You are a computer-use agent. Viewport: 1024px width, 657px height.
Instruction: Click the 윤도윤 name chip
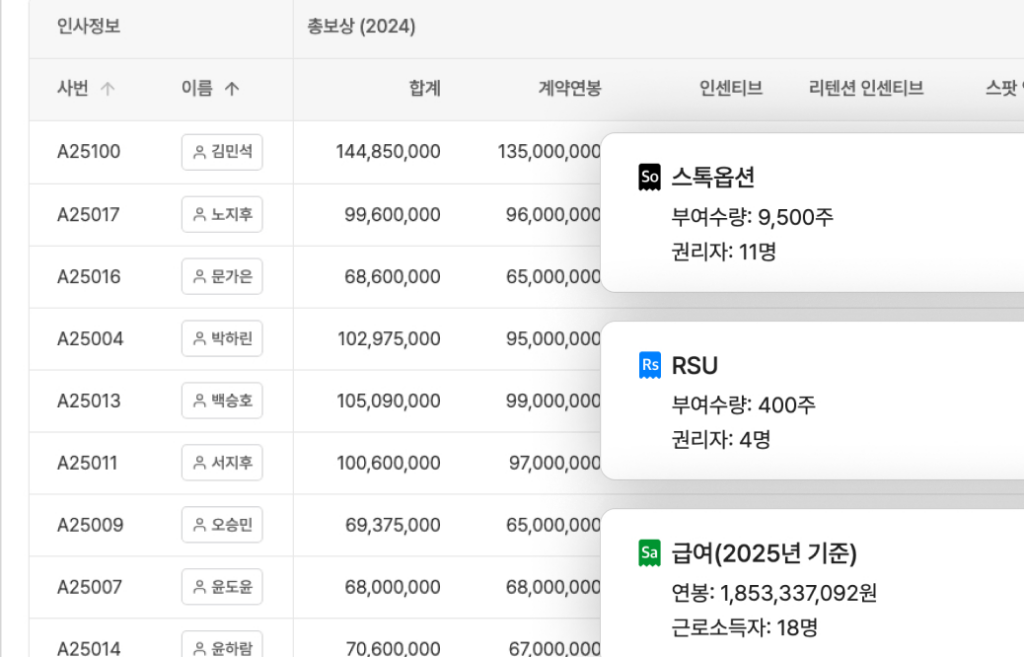pos(222,587)
